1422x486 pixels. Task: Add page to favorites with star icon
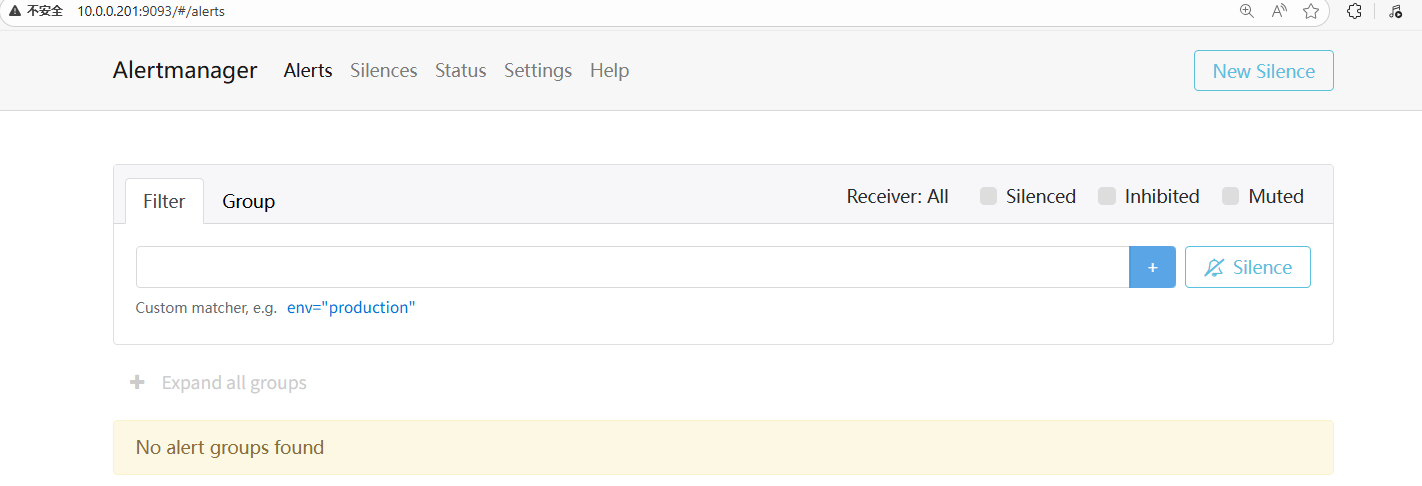point(1311,11)
